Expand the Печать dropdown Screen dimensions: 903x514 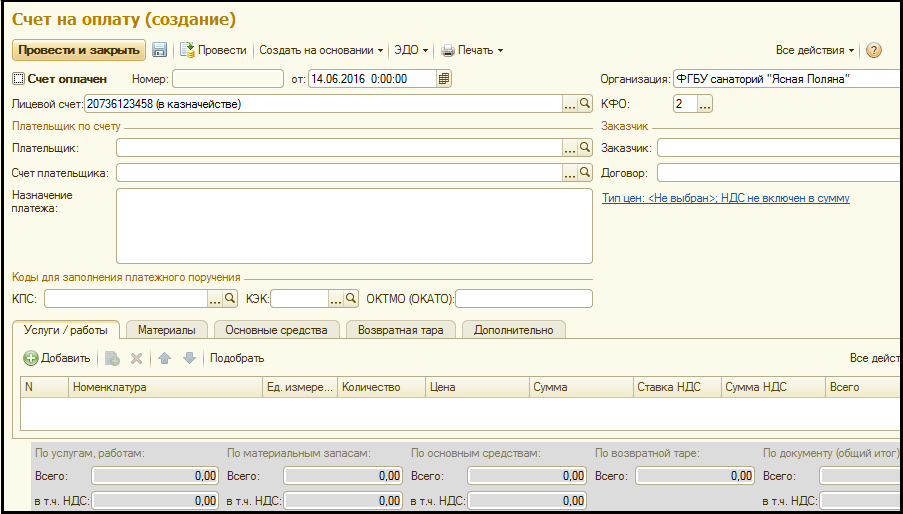[x=472, y=50]
